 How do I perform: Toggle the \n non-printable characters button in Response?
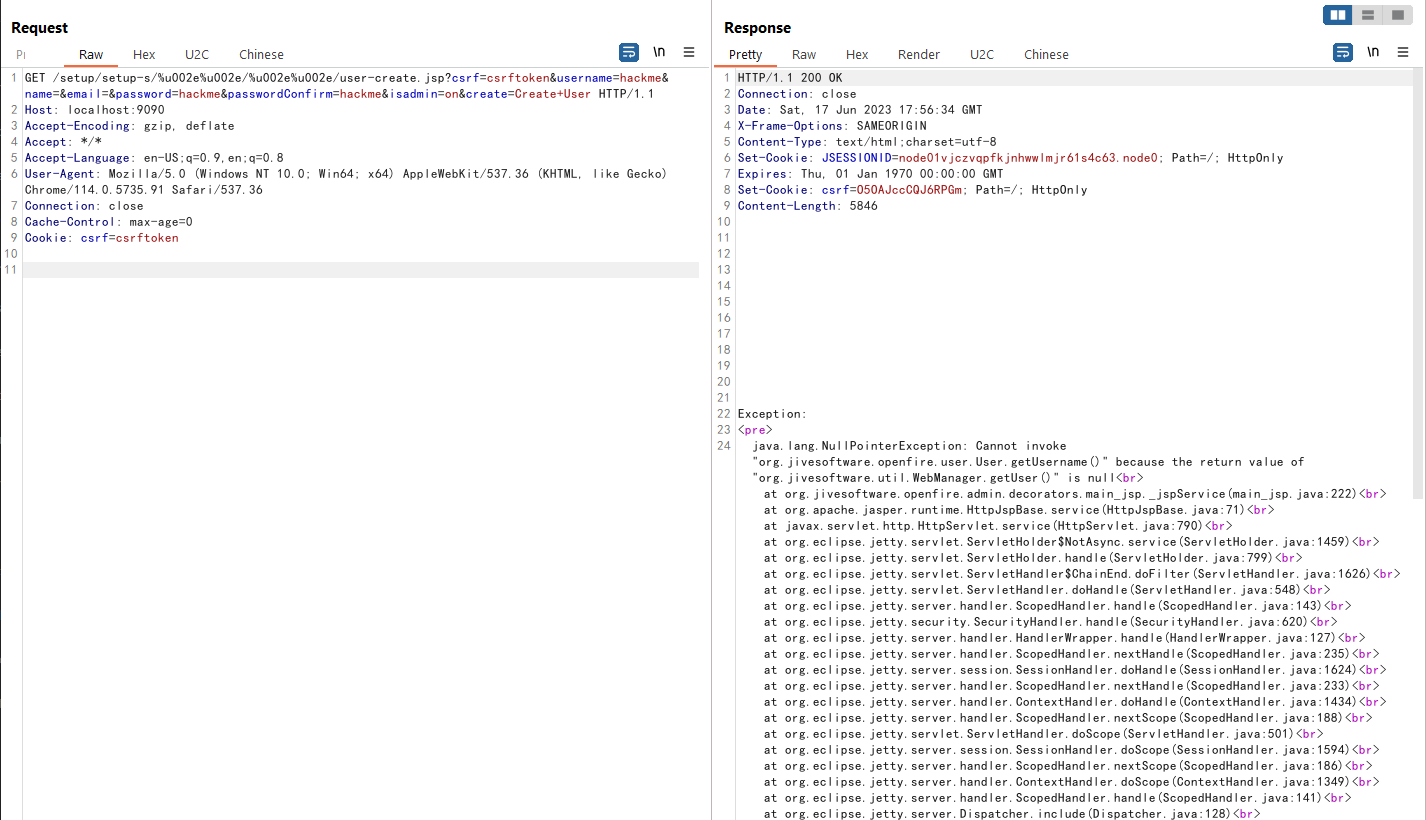coord(1373,52)
